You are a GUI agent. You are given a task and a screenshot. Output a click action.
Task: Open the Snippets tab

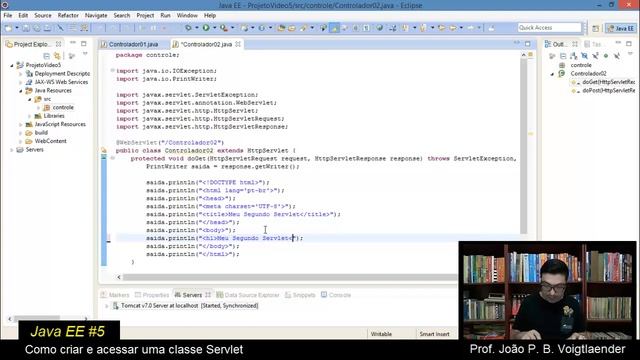click(x=300, y=295)
